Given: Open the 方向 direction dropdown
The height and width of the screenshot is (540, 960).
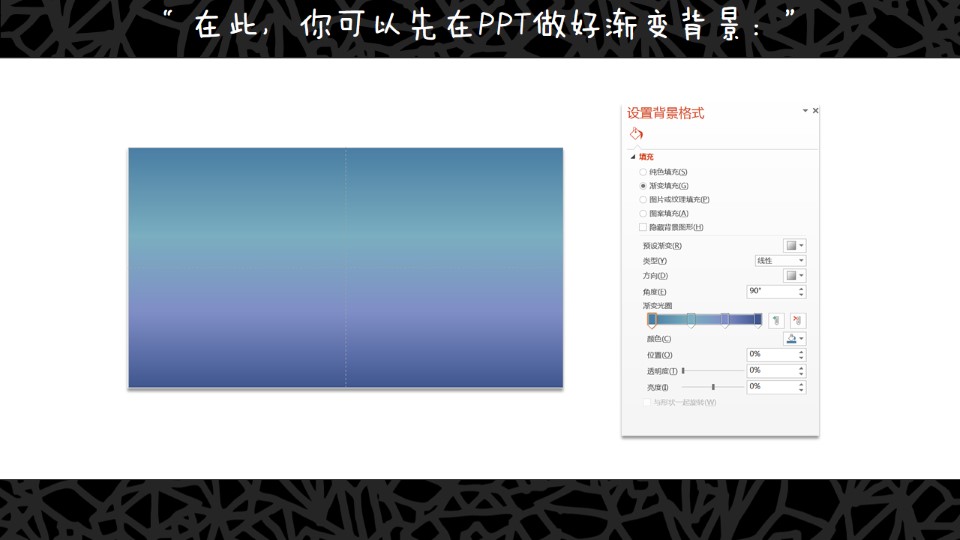Looking at the screenshot, I should tap(794, 276).
